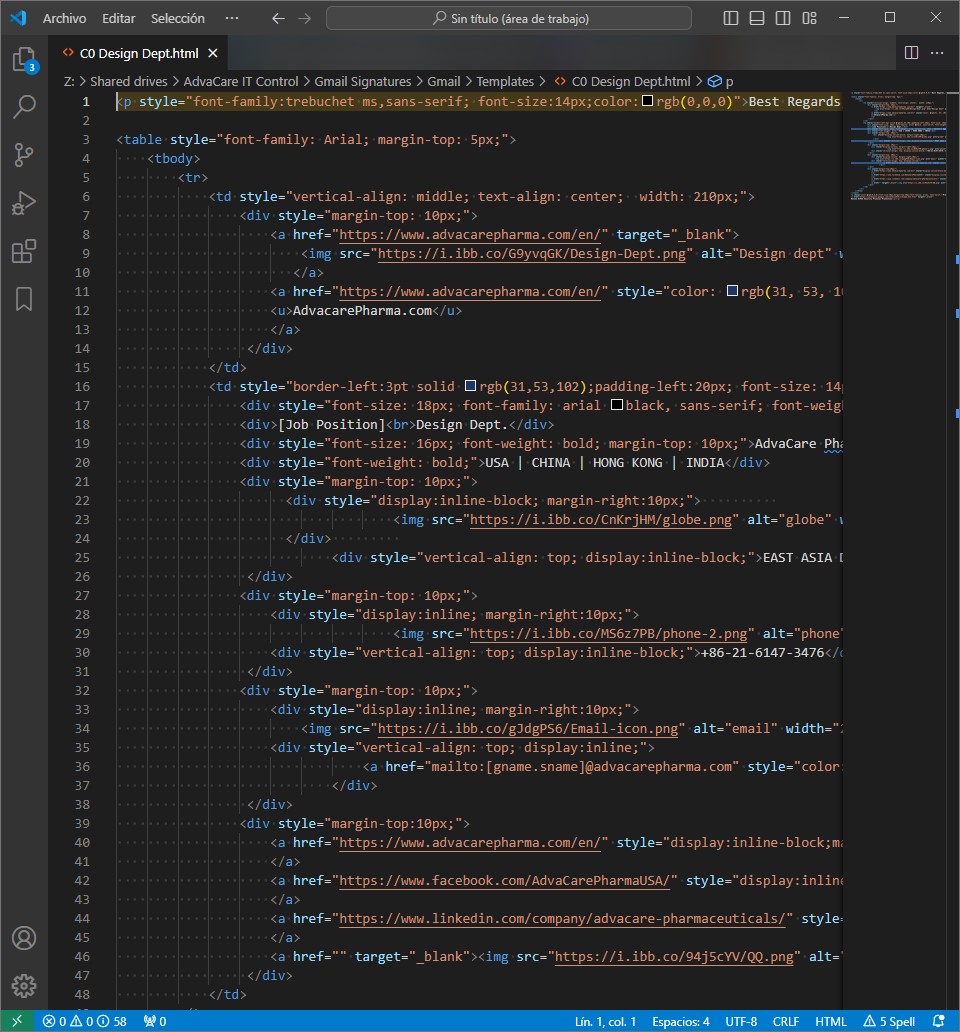Click the Design-Dept.png image URL on line 9
Viewport: 960px width, 1032px height.
pyautogui.click(x=532, y=254)
